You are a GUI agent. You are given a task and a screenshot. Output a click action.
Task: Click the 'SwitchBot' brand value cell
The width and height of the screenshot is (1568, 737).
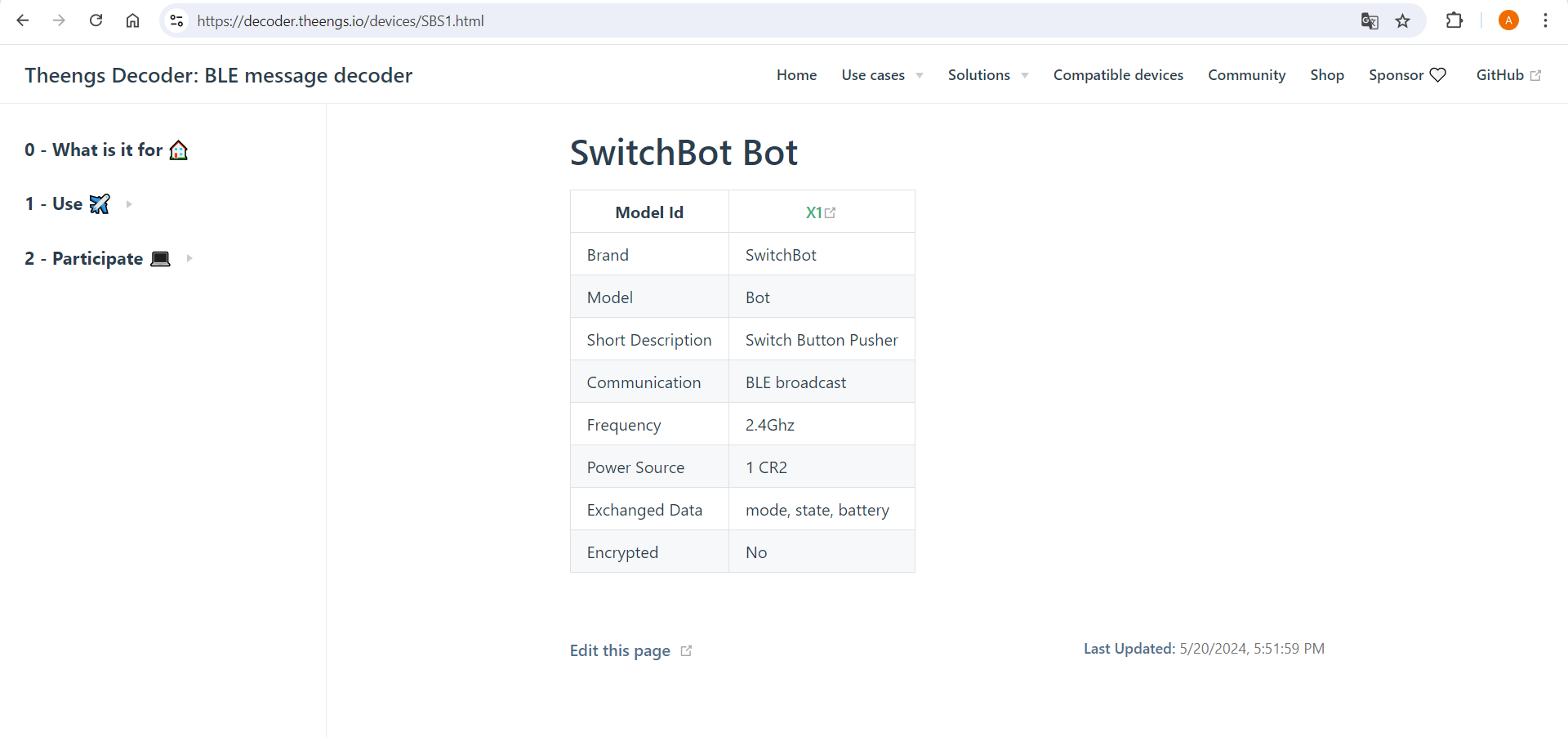tap(822, 254)
